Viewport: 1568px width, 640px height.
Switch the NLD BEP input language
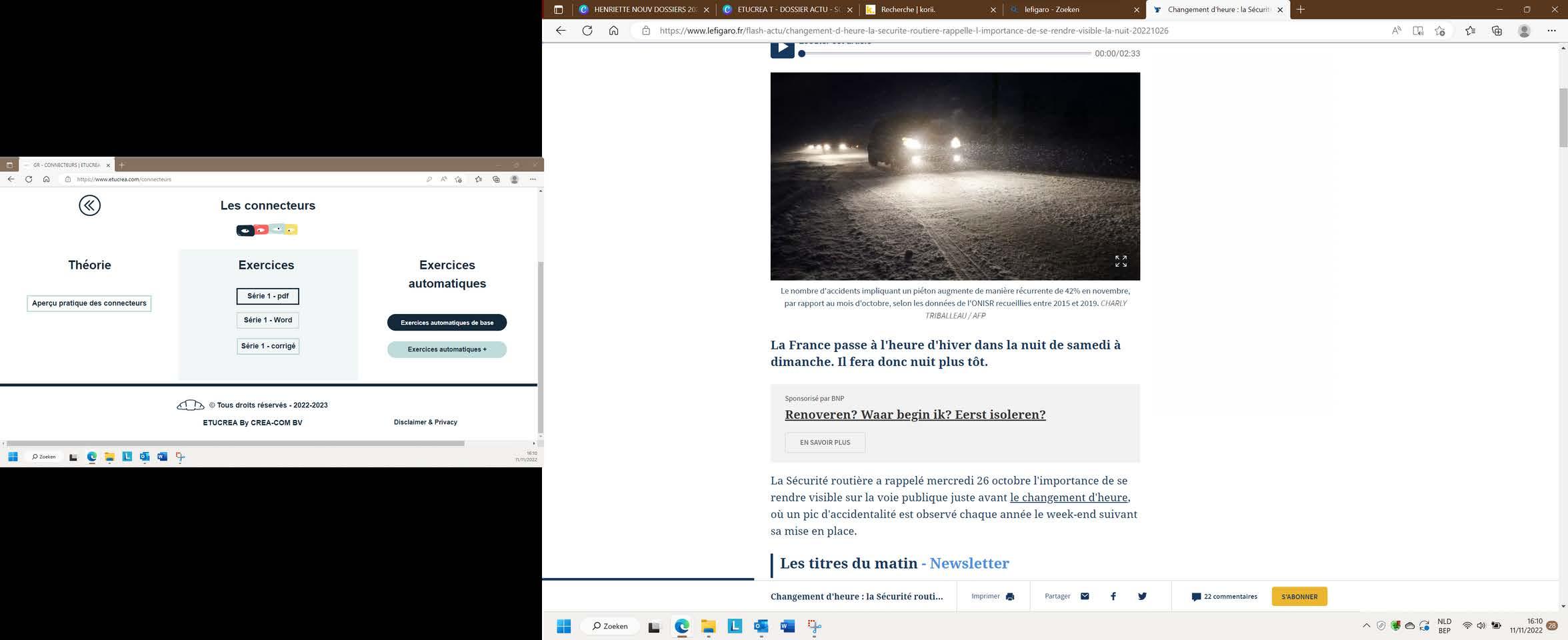(1444, 626)
